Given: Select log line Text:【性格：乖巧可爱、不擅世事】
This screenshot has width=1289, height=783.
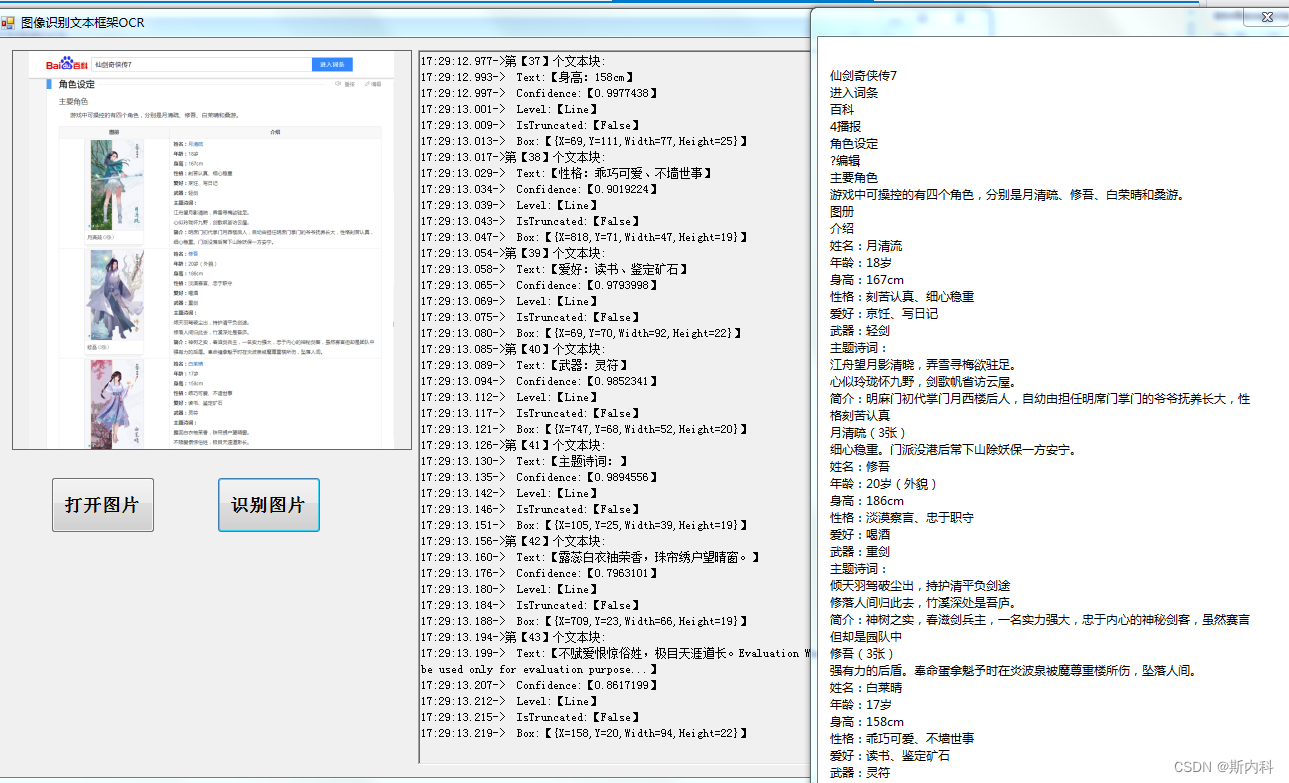Looking at the screenshot, I should (x=567, y=173).
